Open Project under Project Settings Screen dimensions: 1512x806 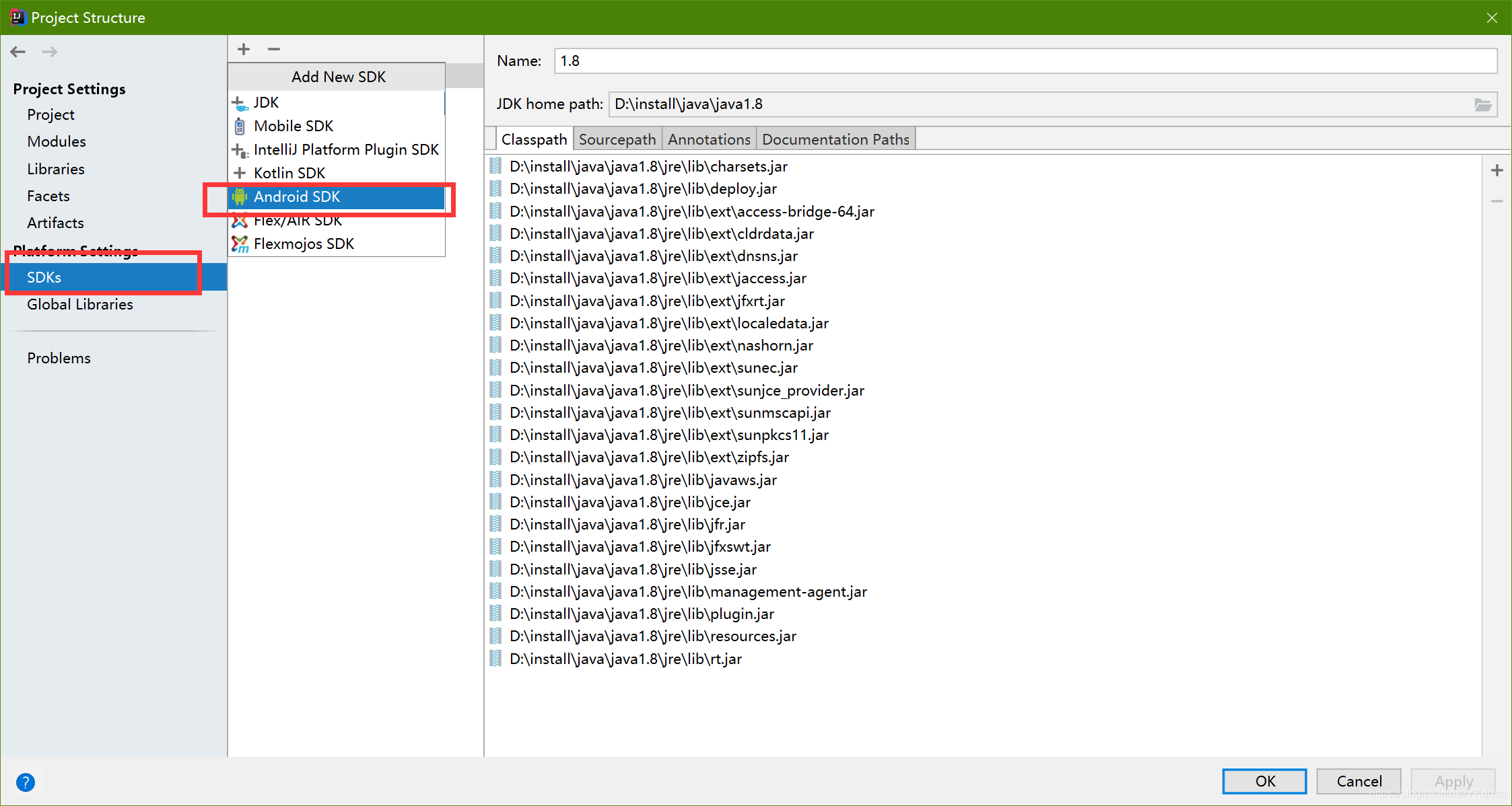click(x=50, y=114)
